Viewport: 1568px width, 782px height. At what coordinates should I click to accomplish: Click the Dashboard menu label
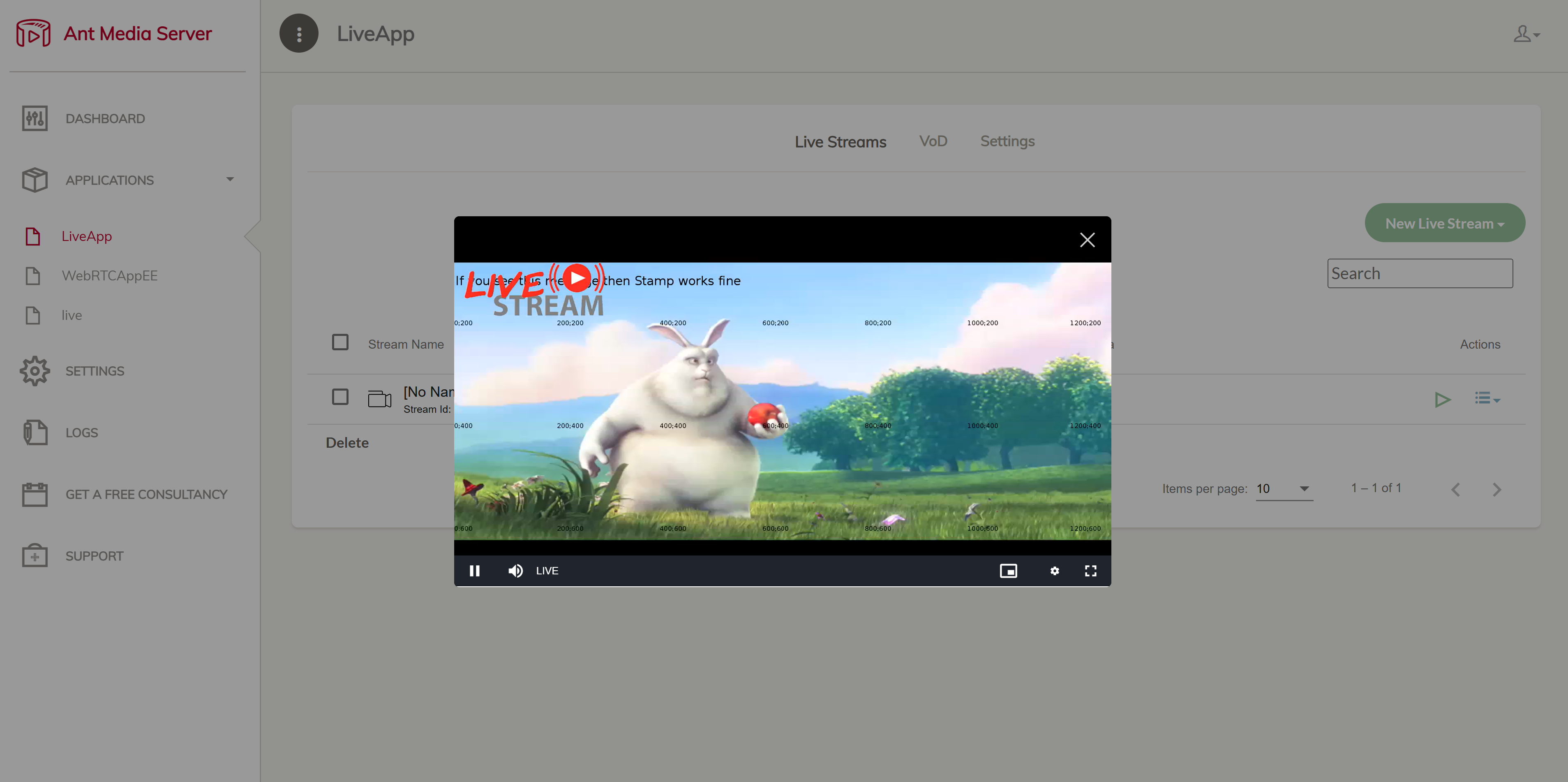105,119
